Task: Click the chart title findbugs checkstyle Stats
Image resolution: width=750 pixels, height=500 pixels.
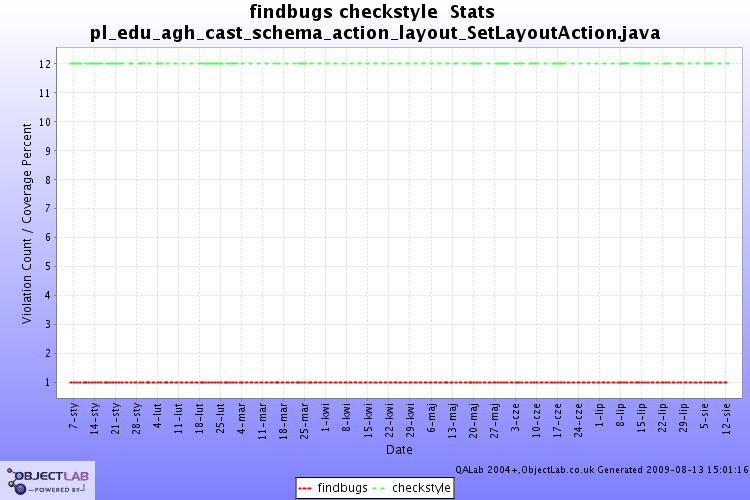Action: coord(372,11)
